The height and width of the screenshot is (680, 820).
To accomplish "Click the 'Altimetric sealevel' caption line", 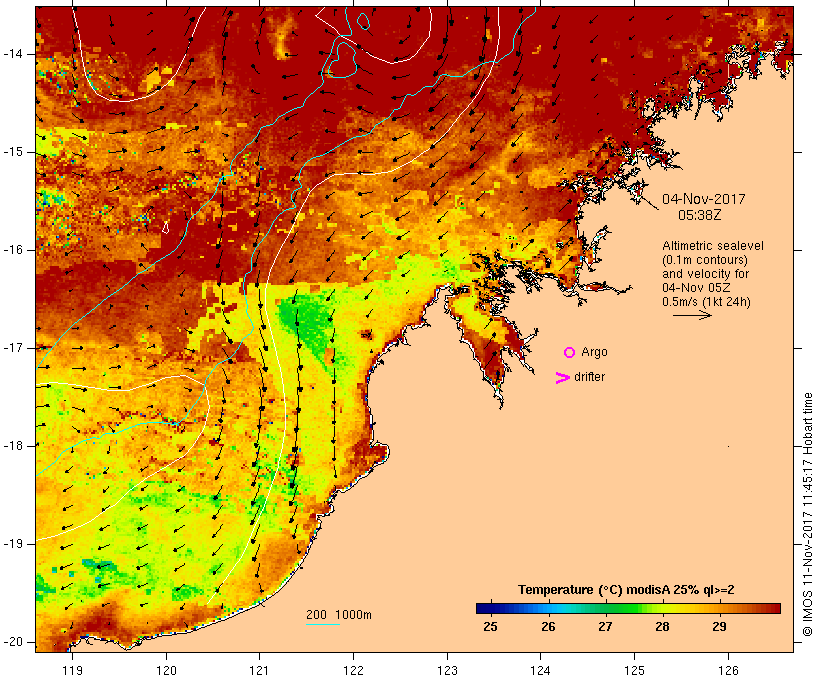I will coord(713,246).
